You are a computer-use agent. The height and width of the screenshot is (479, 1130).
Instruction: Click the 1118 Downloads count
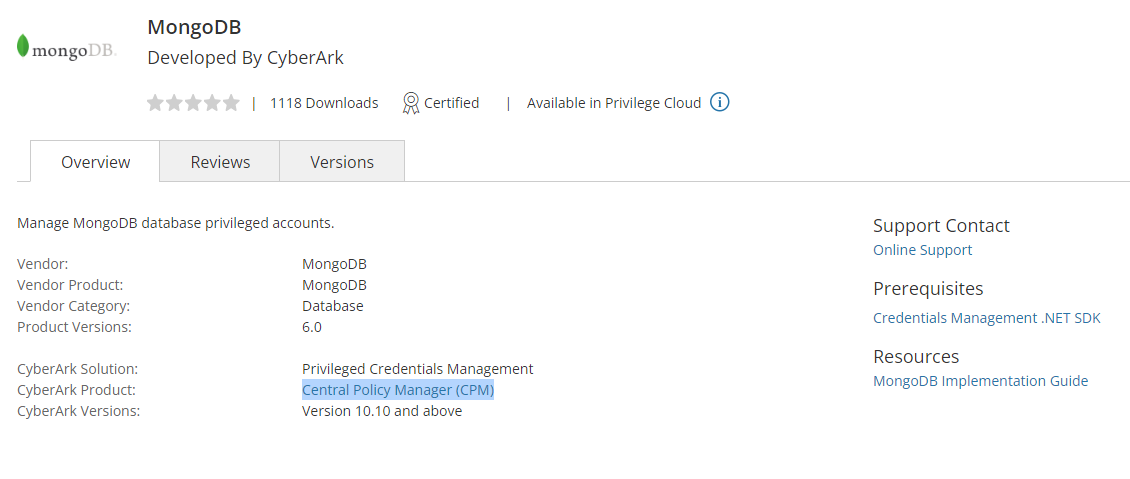point(324,103)
